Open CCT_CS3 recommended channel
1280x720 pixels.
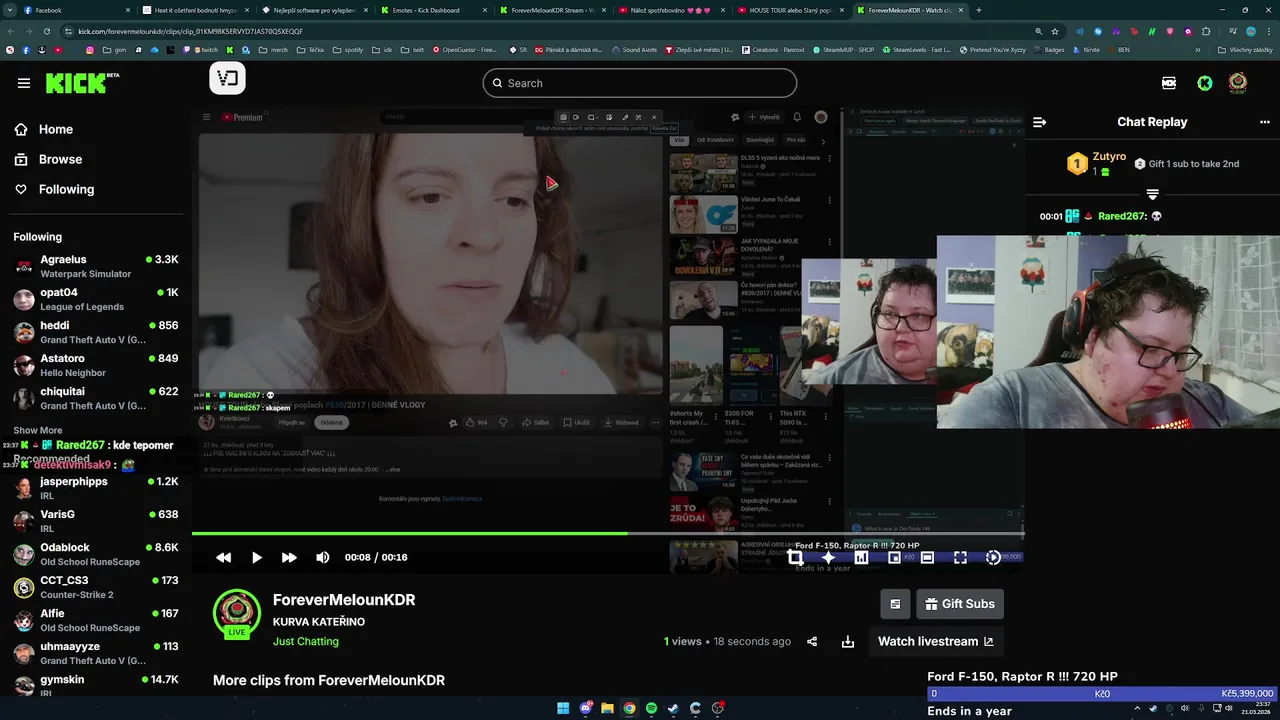(x=96, y=587)
